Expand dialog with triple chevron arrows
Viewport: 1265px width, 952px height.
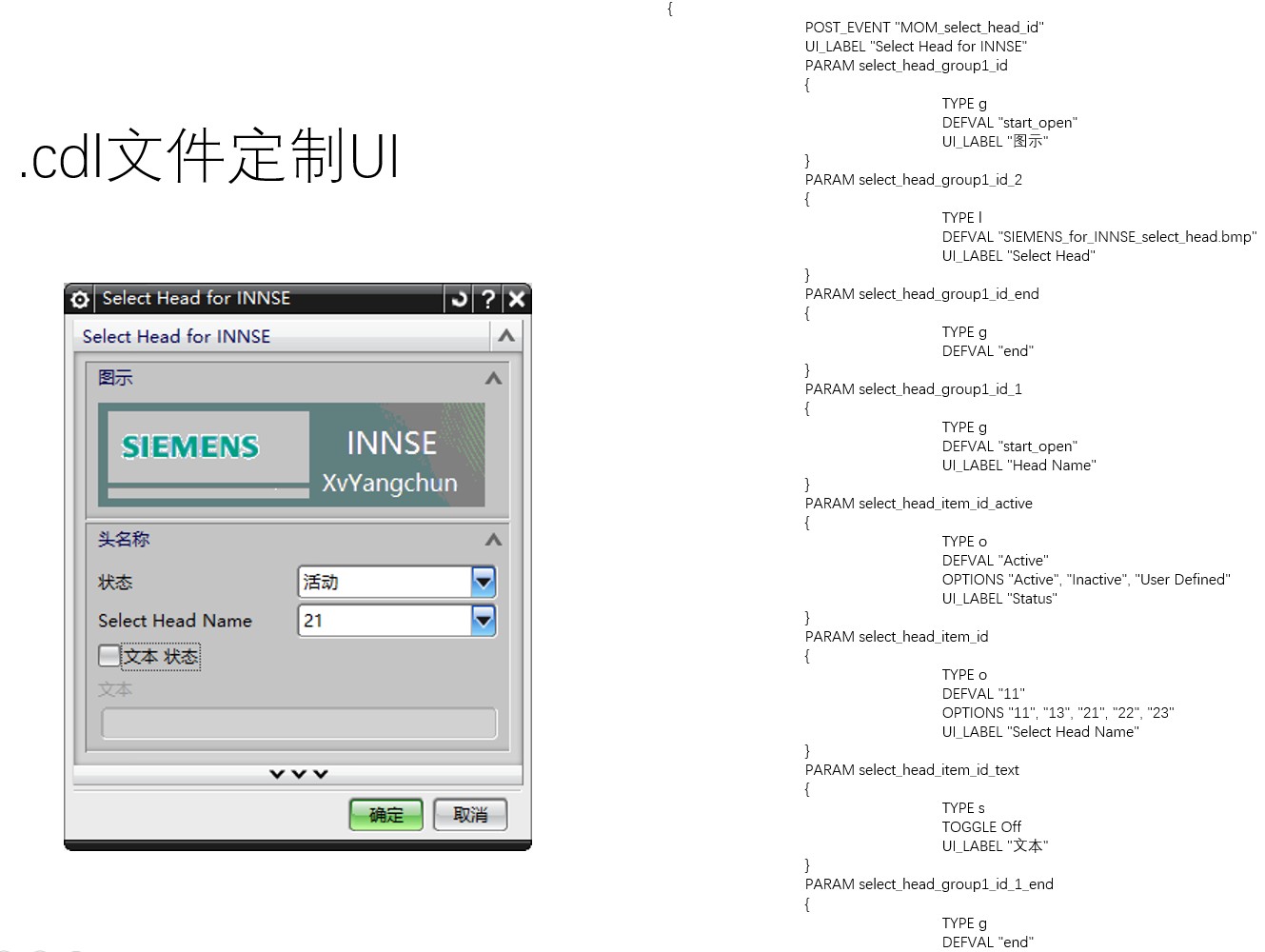click(298, 774)
